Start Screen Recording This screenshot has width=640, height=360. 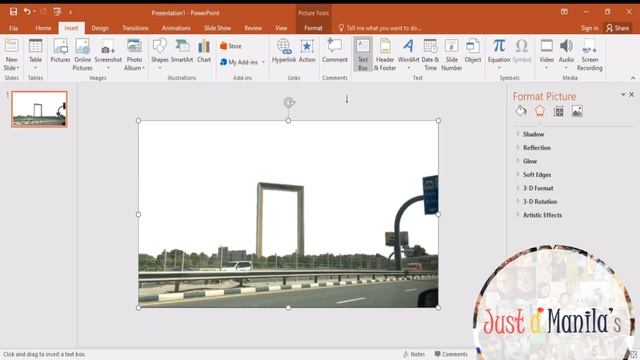590,55
